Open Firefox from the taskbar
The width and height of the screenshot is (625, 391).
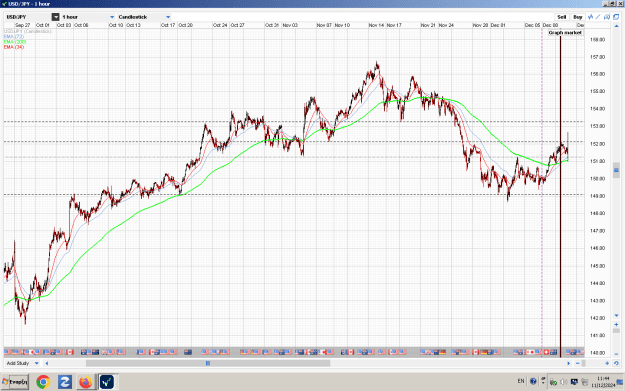[x=85, y=382]
